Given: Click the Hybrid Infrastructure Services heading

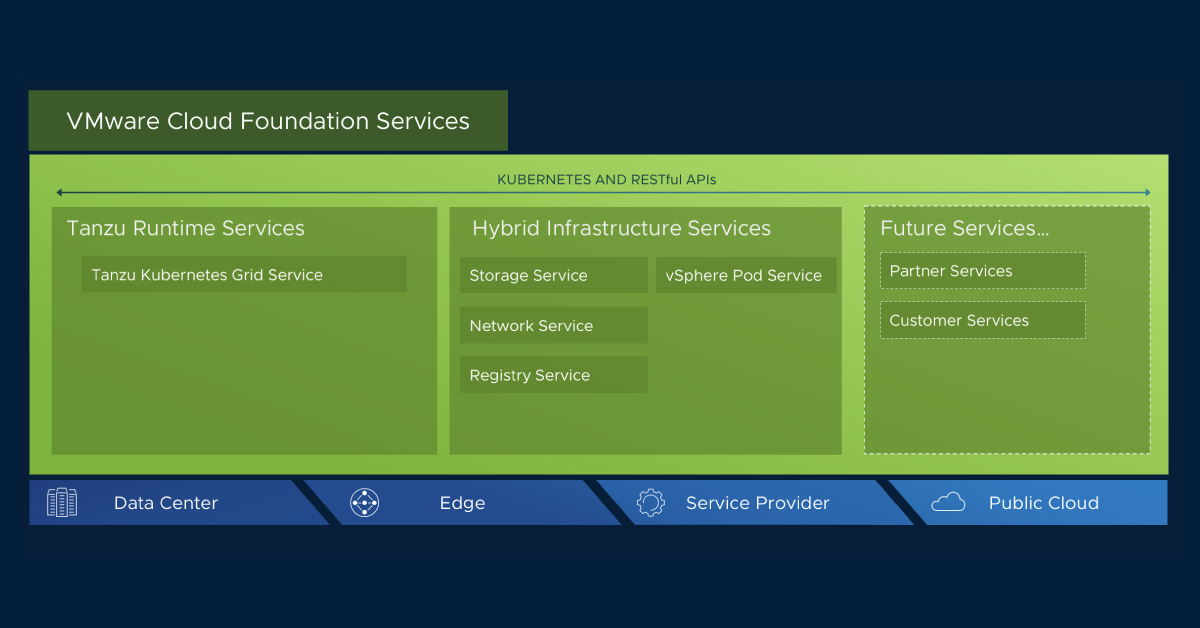Looking at the screenshot, I should pos(622,228).
